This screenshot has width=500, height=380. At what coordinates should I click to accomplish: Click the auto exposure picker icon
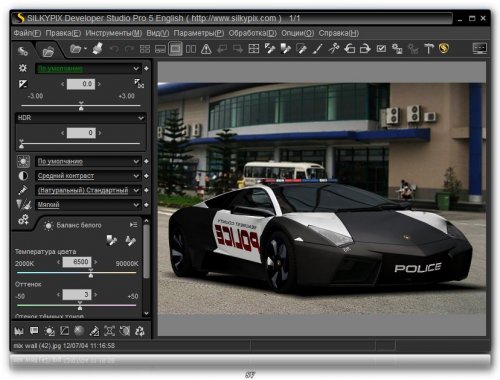coord(139,83)
